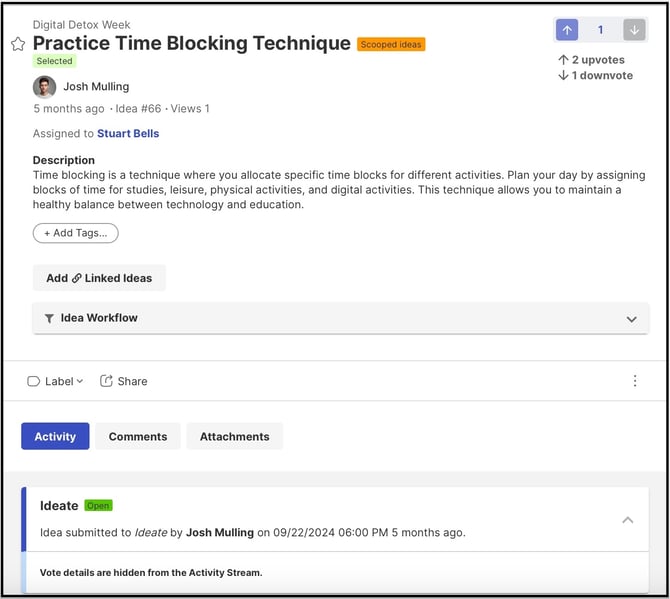Click Josh Mulling's avatar photo
Screen dimensions: 670x599
(x=44, y=87)
